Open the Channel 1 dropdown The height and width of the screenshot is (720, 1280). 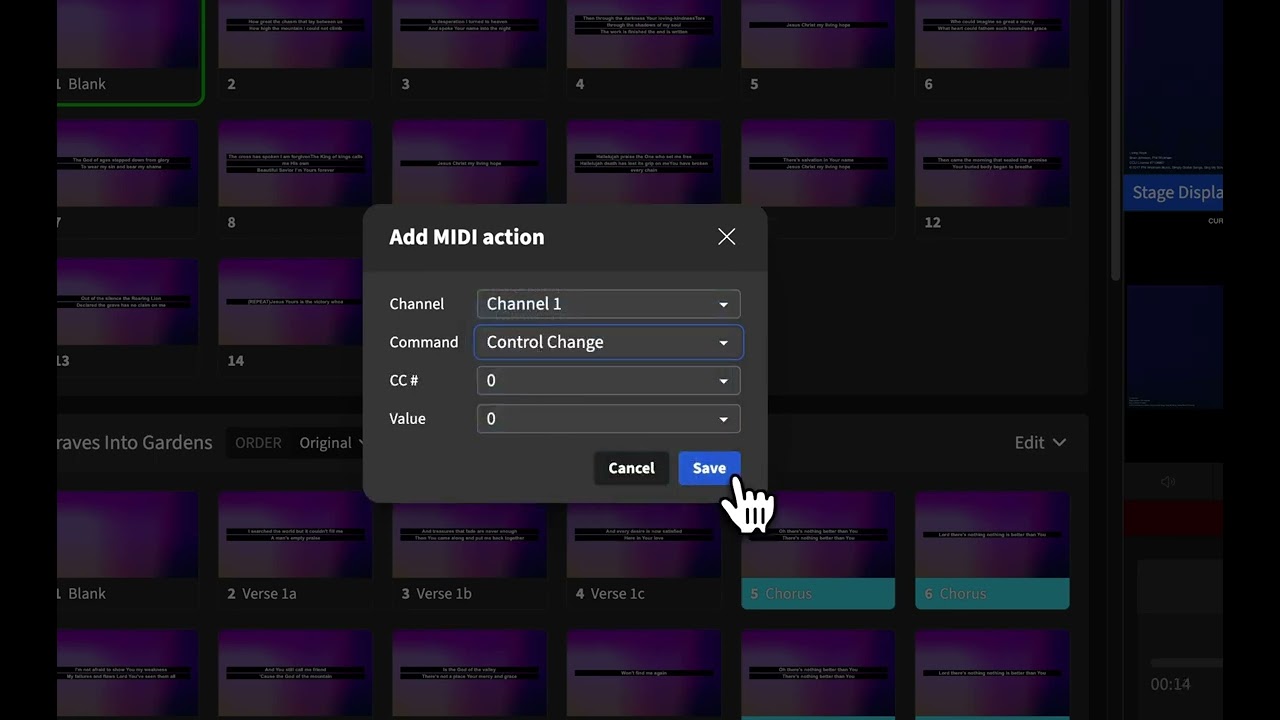tap(608, 304)
